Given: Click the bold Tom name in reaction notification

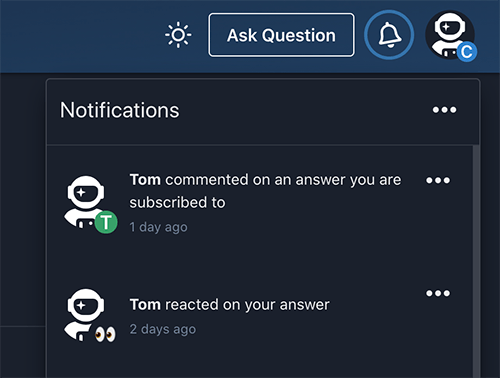Looking at the screenshot, I should (145, 305).
